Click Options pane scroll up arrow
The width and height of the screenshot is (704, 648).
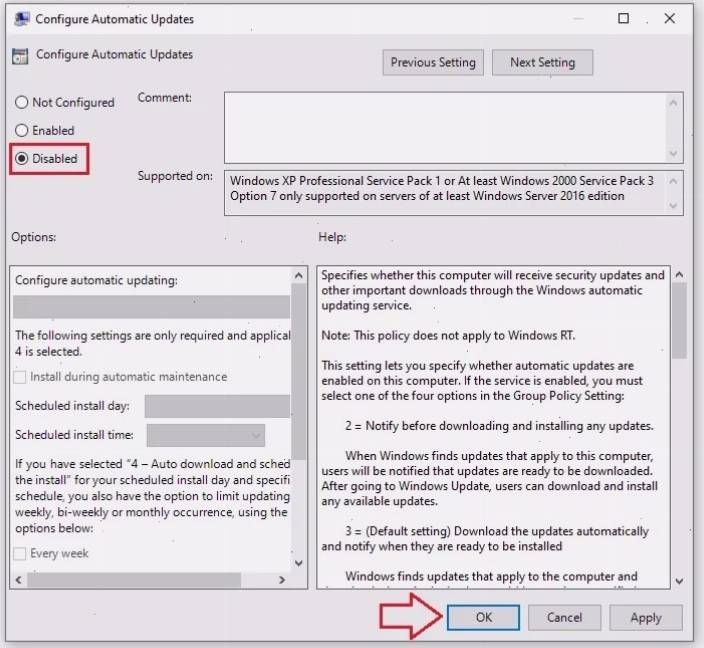tap(299, 275)
